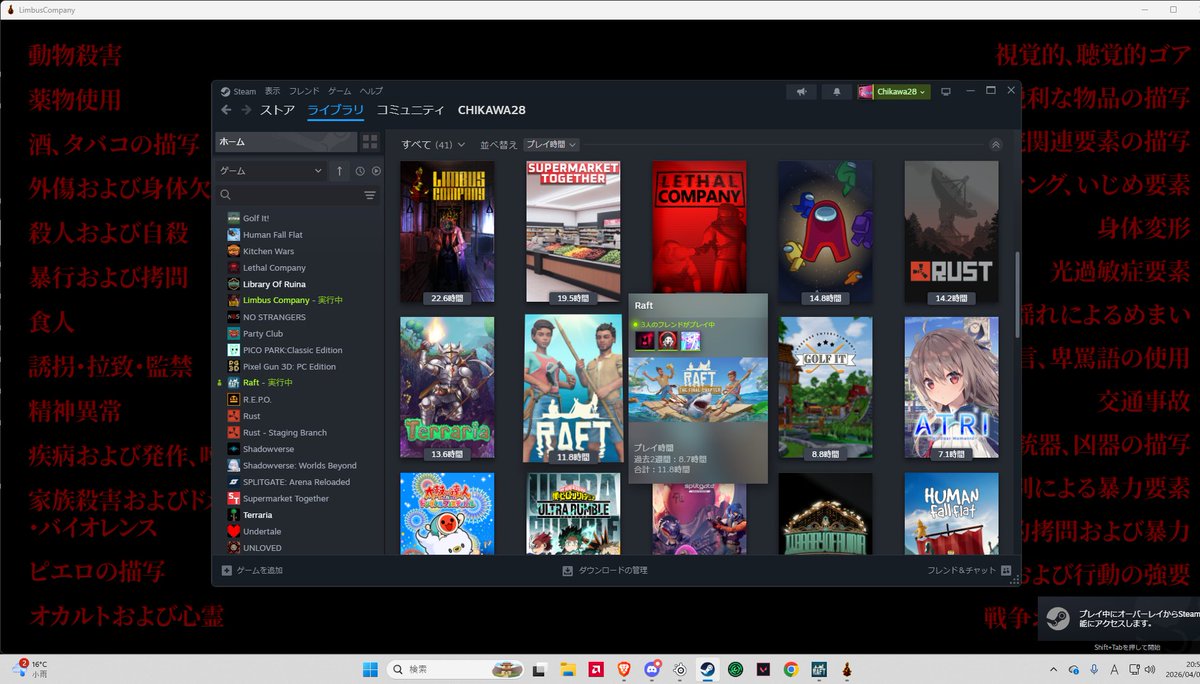1200x684 pixels.
Task: Open the Limbus Company cover thumbnail
Action: [447, 232]
